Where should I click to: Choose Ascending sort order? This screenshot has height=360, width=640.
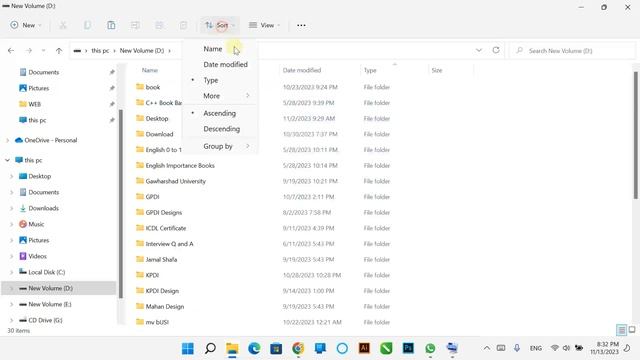(220, 113)
